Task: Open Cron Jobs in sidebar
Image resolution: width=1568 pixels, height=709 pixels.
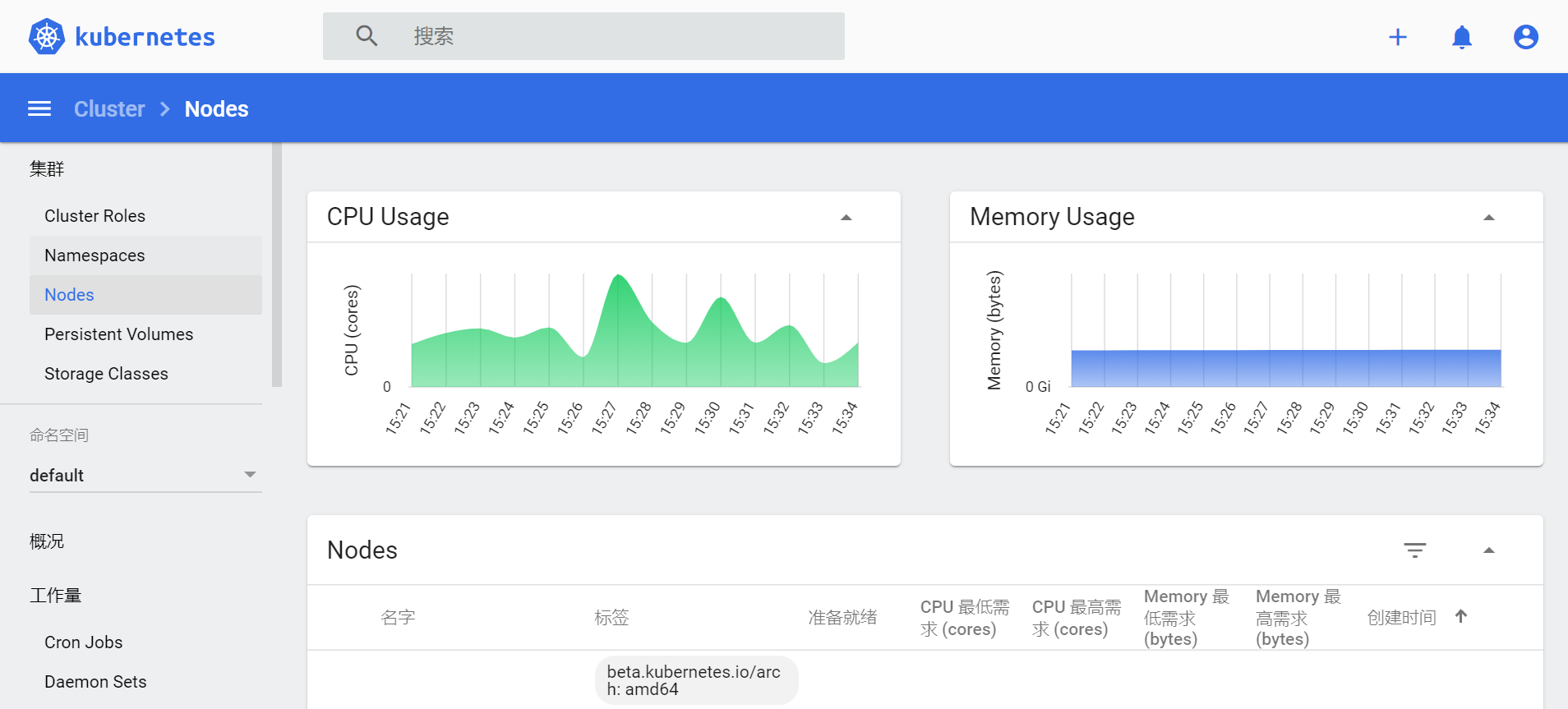Action: [x=83, y=642]
